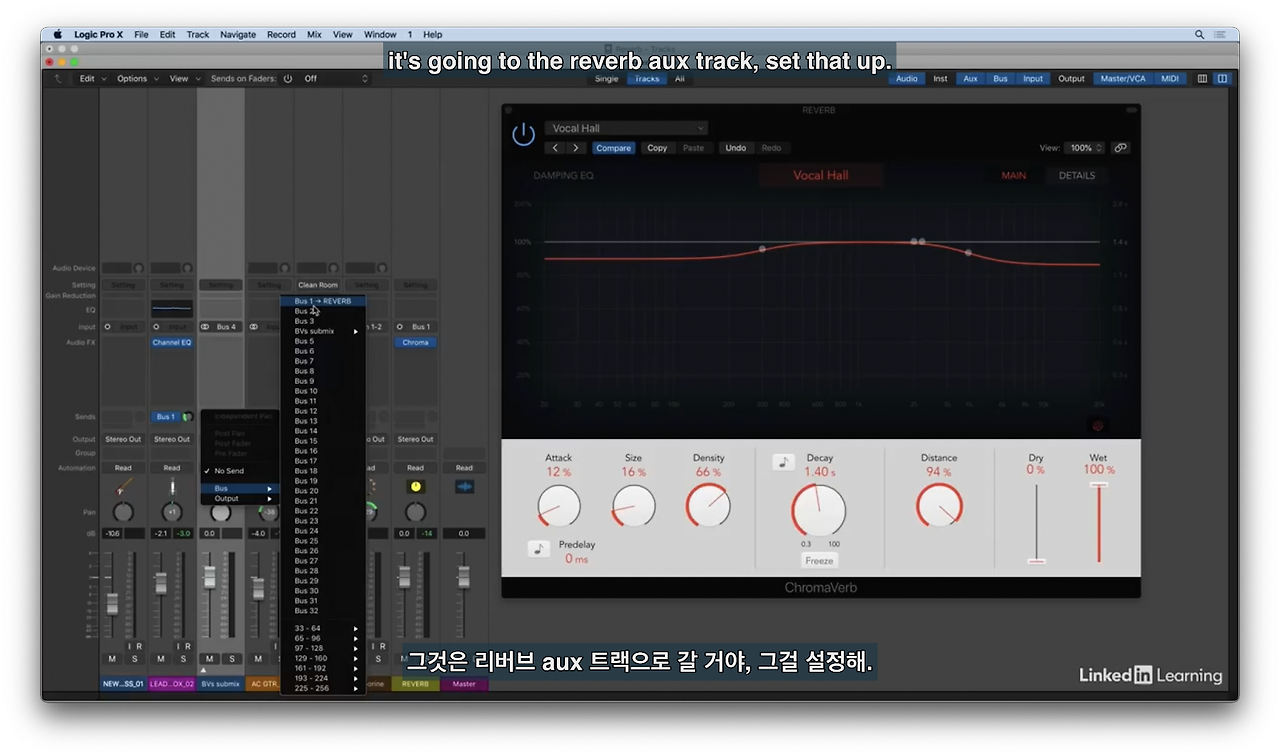Open the Apple menu

[57, 34]
